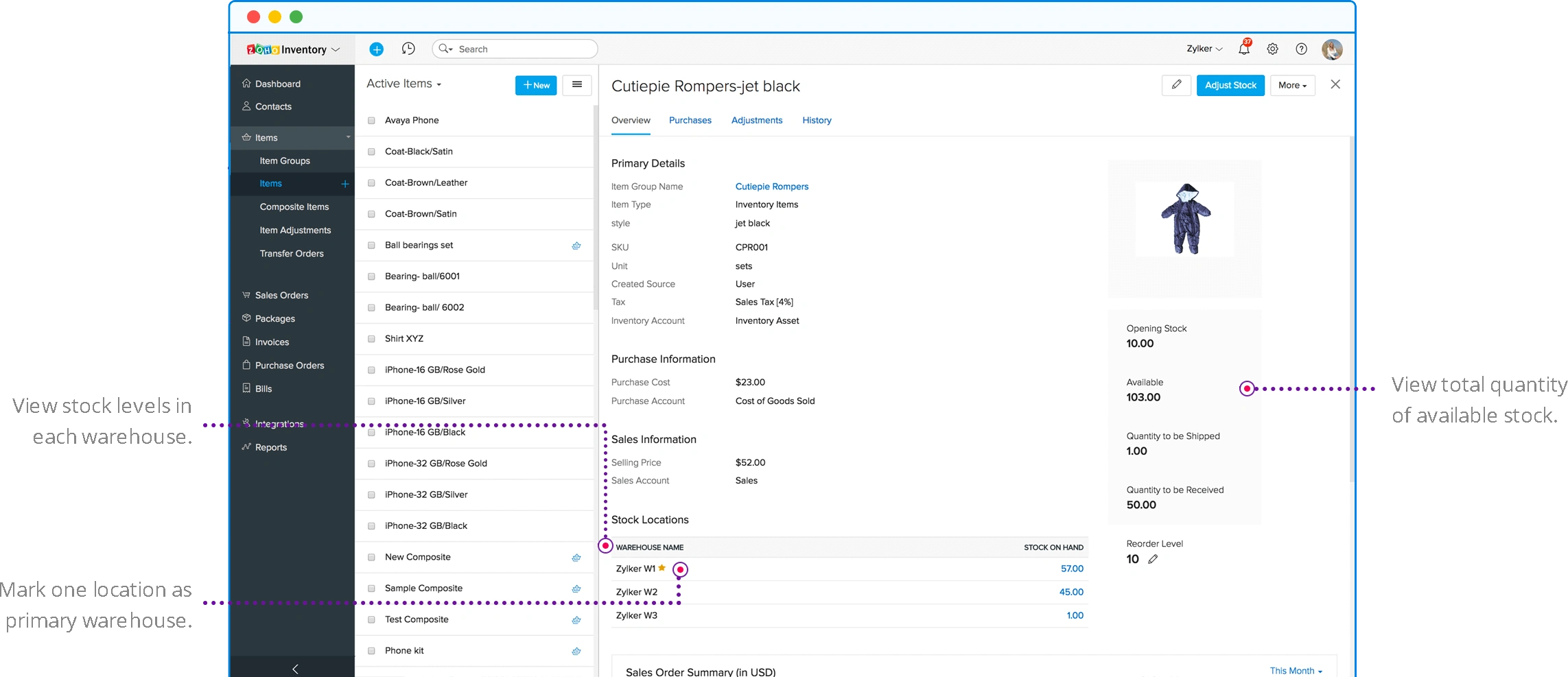This screenshot has width=1568, height=677.
Task: Open Zylker W2 stock value 45.00
Action: point(1071,592)
